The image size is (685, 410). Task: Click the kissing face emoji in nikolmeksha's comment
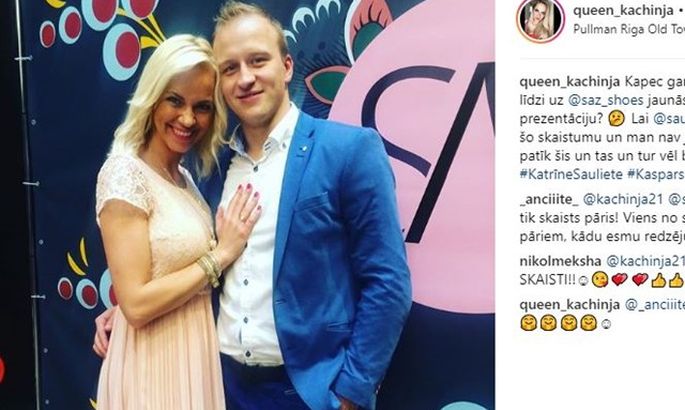pyautogui.click(x=600, y=280)
